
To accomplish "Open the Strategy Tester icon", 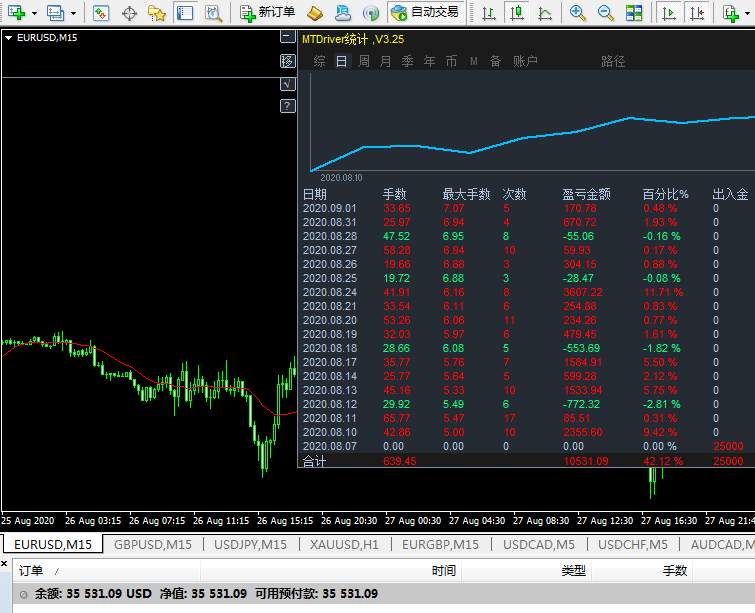I will pos(213,13).
